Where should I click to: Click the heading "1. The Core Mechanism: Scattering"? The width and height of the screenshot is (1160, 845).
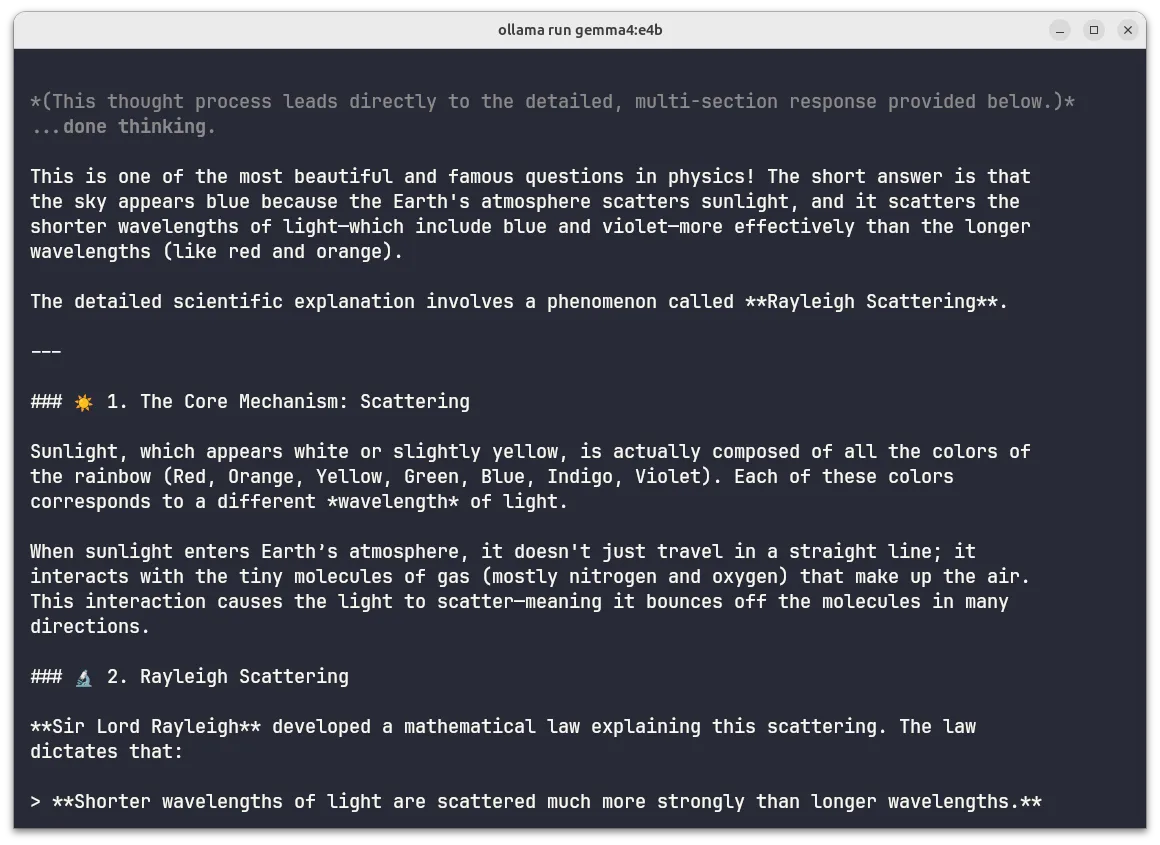(288, 402)
